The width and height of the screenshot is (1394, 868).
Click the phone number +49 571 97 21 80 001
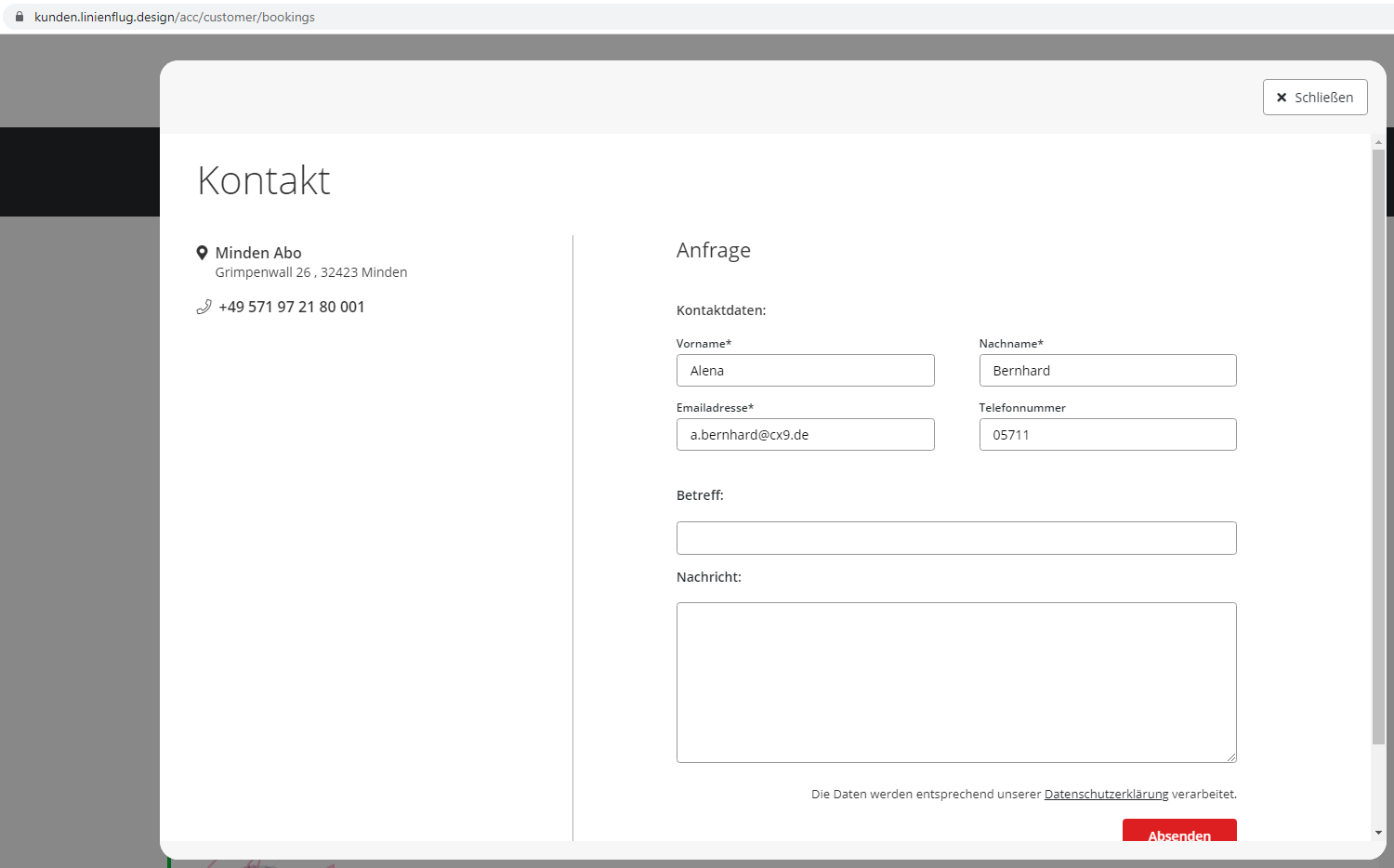coord(292,307)
